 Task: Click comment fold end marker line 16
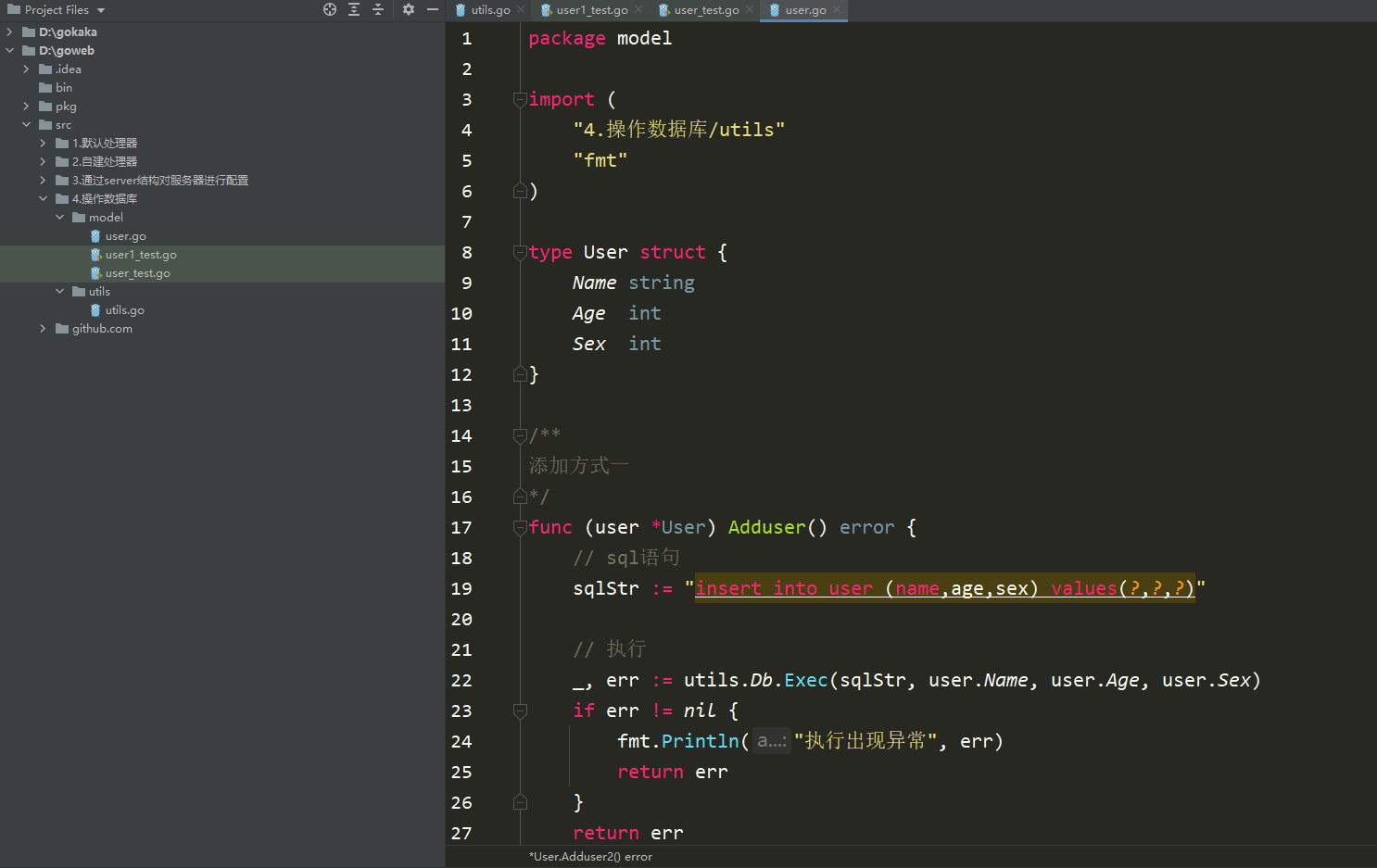click(520, 497)
